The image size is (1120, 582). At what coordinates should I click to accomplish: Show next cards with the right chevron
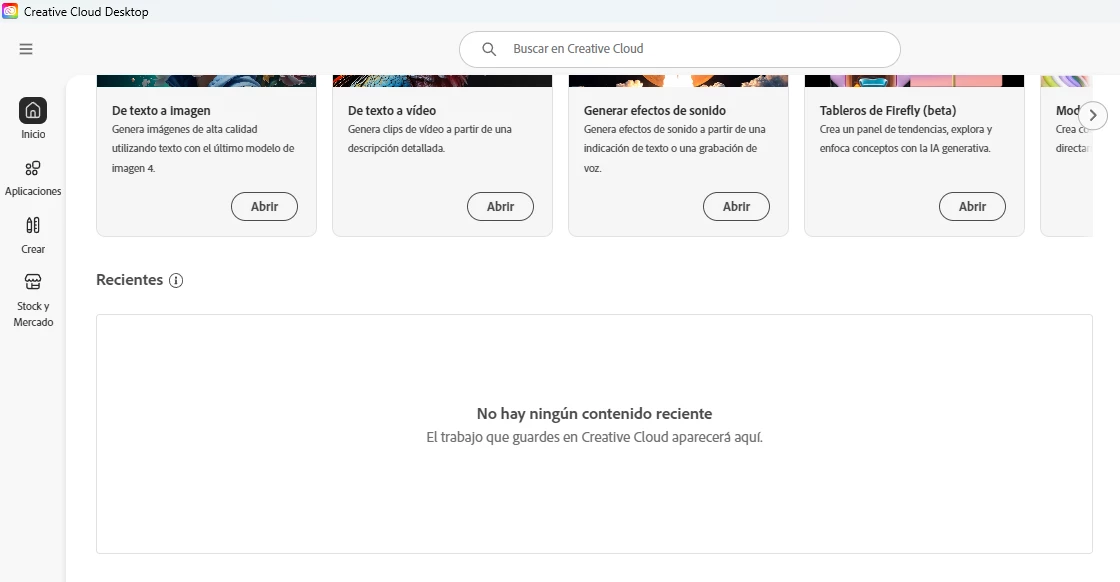(x=1093, y=115)
